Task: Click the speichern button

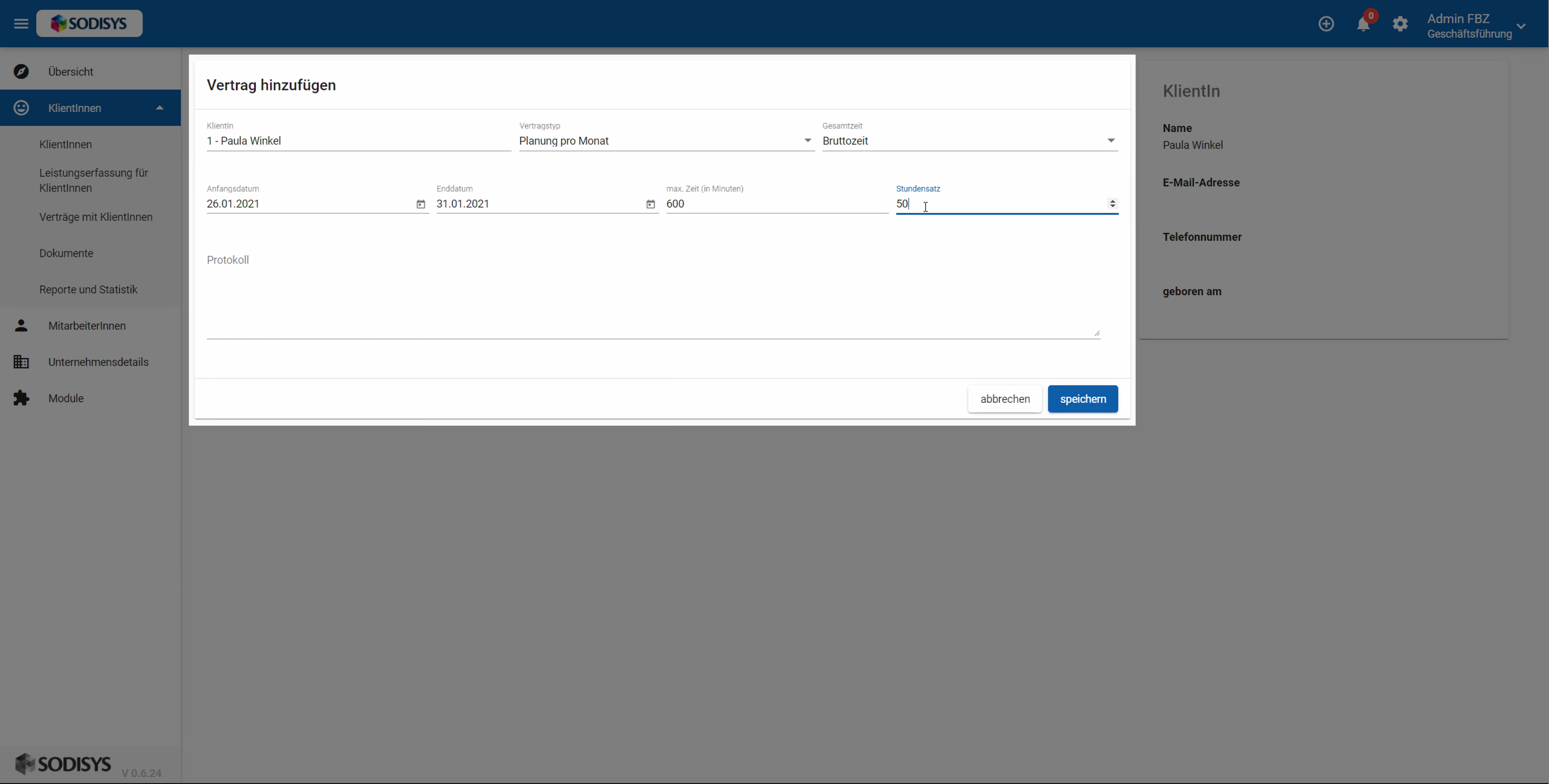Action: tap(1082, 399)
